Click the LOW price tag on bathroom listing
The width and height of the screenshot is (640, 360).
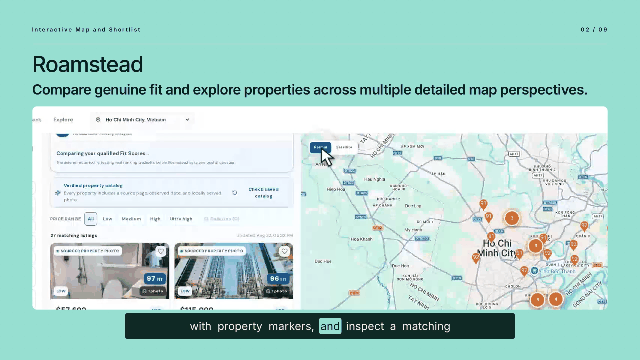pyautogui.click(x=61, y=291)
